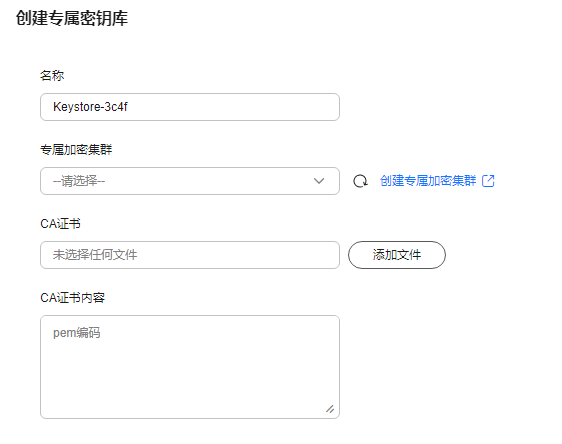Viewport: 562px width, 444px height.
Task: Click into the pem编码 certificate textarea
Action: pyautogui.click(x=190, y=367)
